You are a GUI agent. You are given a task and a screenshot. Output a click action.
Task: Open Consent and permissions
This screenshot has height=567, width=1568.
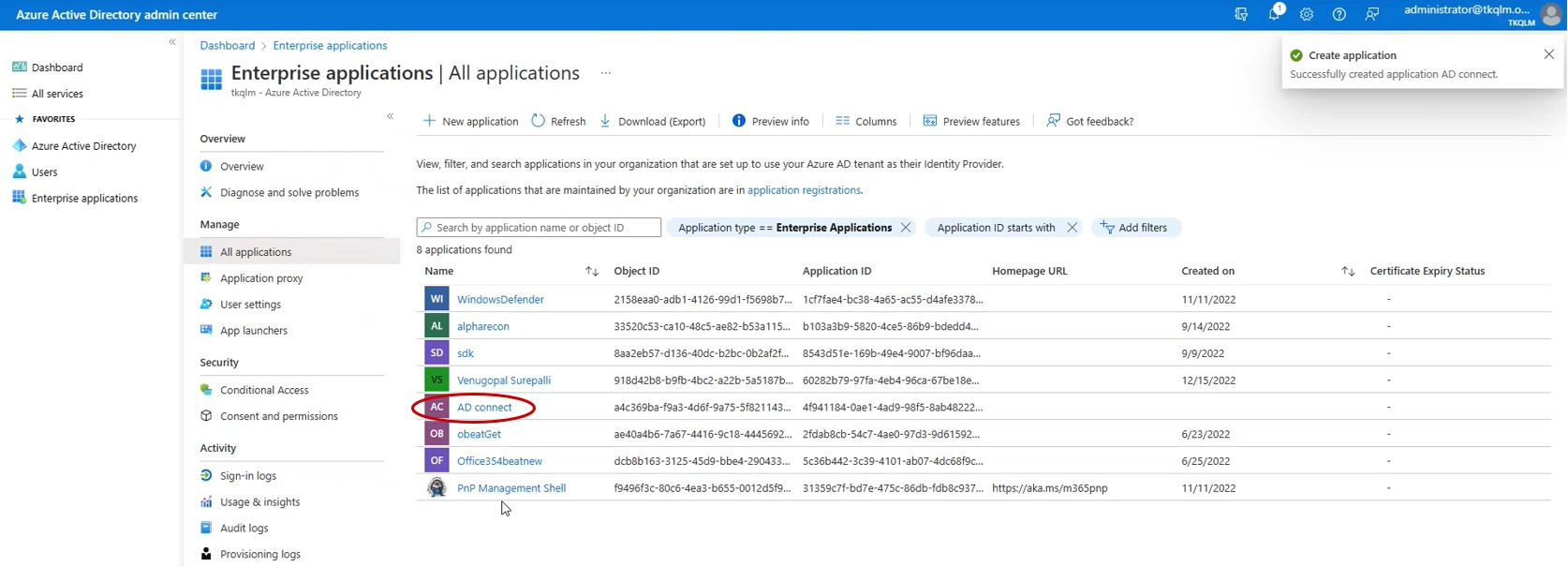tap(279, 416)
